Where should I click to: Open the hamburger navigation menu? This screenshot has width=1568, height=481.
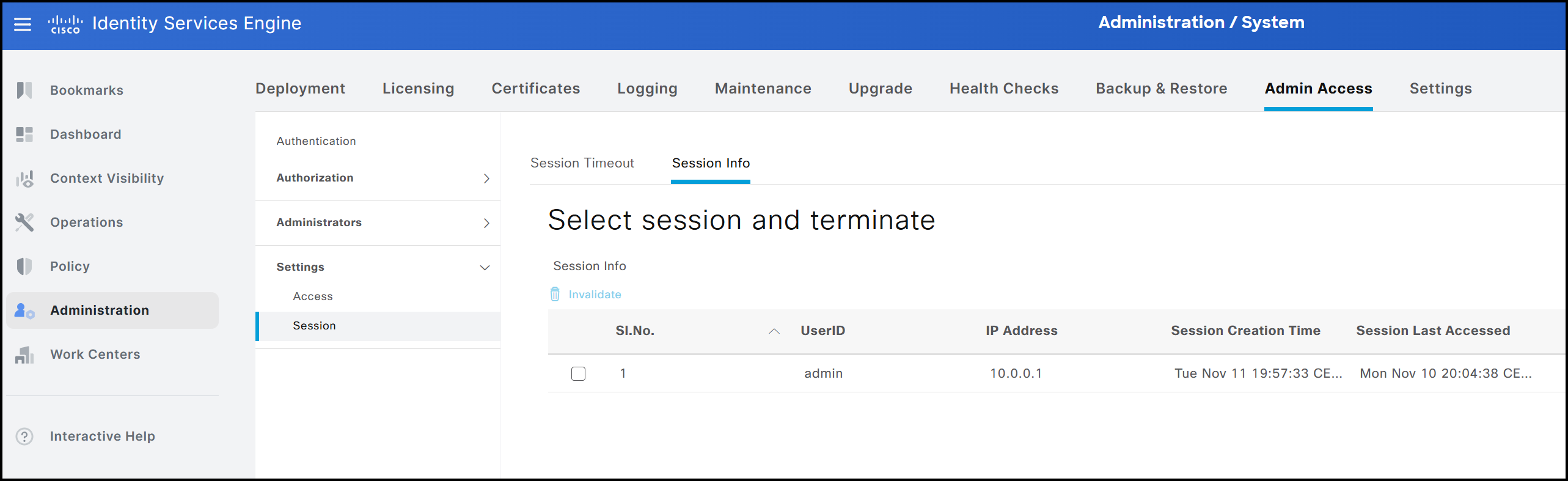[23, 24]
